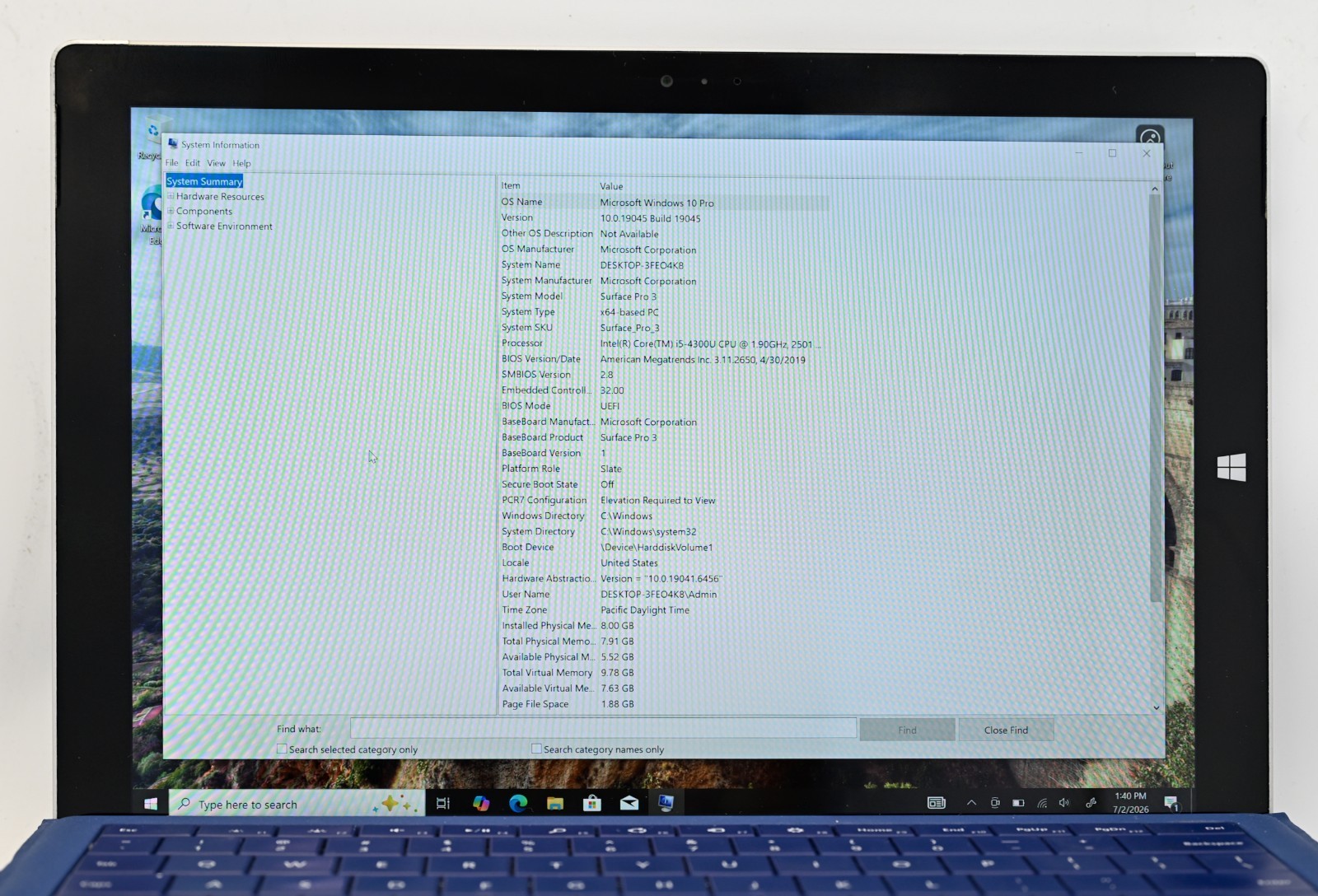Select the 10.0.19045 Build 19045 value
This screenshot has width=1318, height=896.
[x=650, y=218]
